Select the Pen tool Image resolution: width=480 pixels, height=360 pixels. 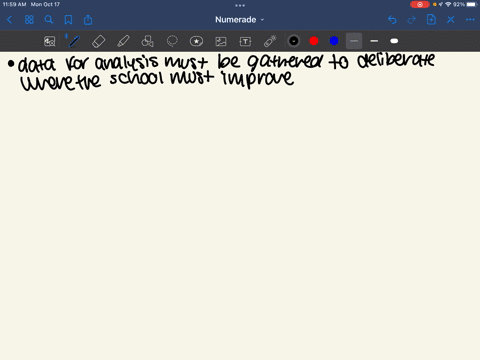point(74,41)
